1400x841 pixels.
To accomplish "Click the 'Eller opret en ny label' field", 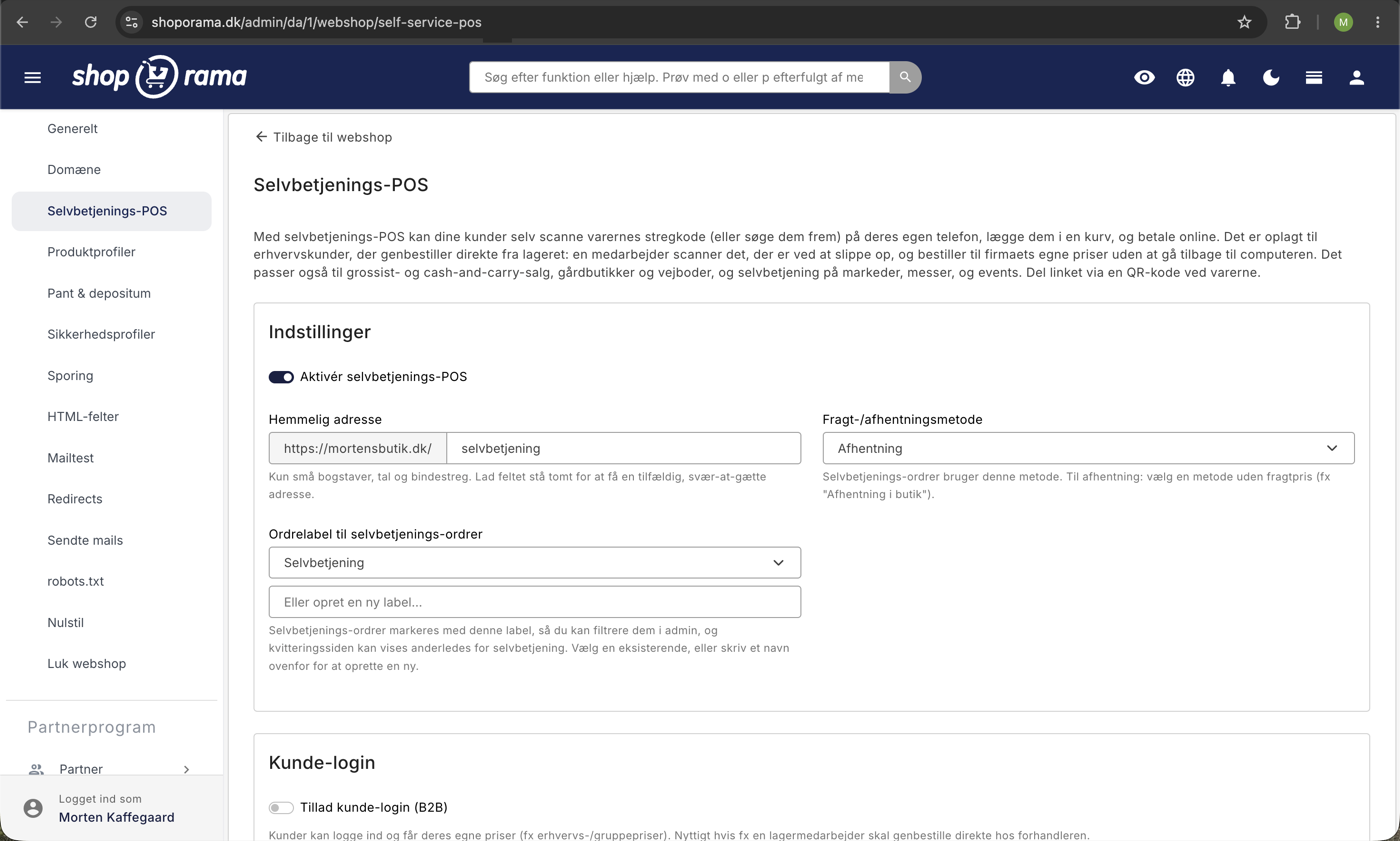I will [x=535, y=602].
